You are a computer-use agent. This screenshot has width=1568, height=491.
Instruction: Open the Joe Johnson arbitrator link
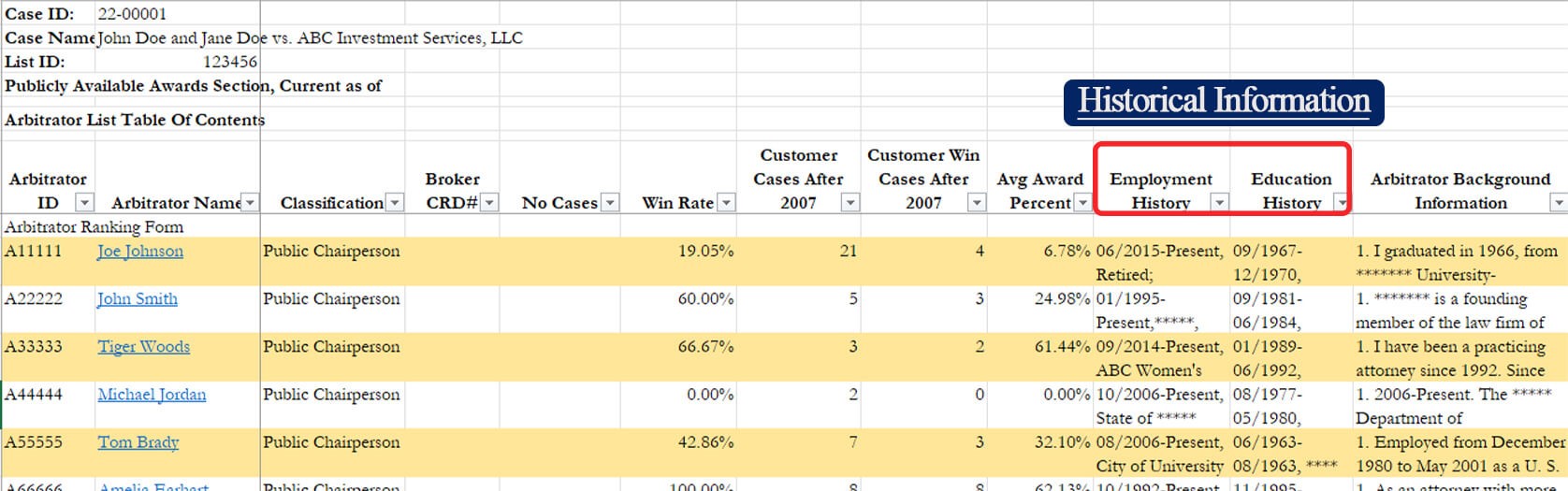[x=140, y=252]
